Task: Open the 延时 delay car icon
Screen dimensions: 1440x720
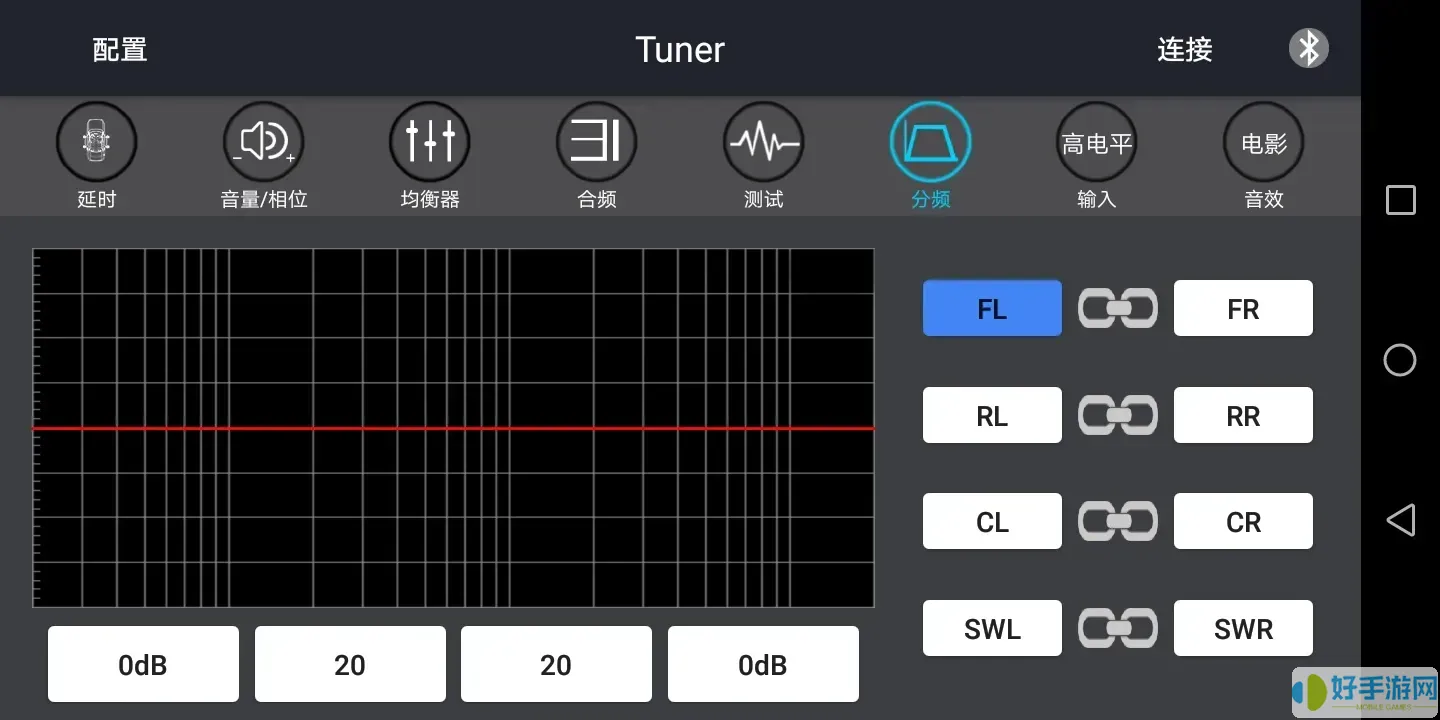Action: pos(96,143)
